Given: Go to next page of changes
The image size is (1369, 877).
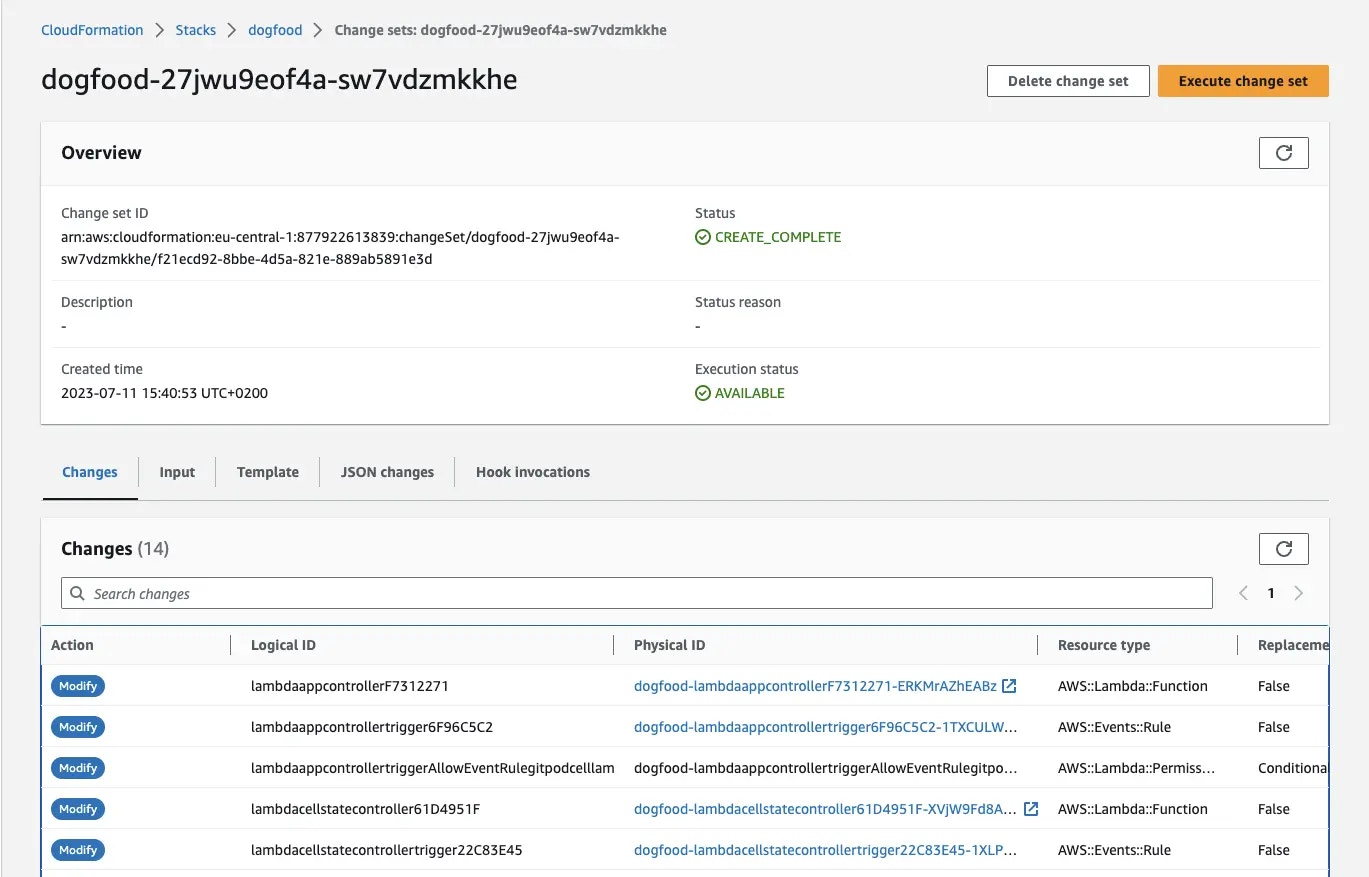Looking at the screenshot, I should click(x=1299, y=593).
